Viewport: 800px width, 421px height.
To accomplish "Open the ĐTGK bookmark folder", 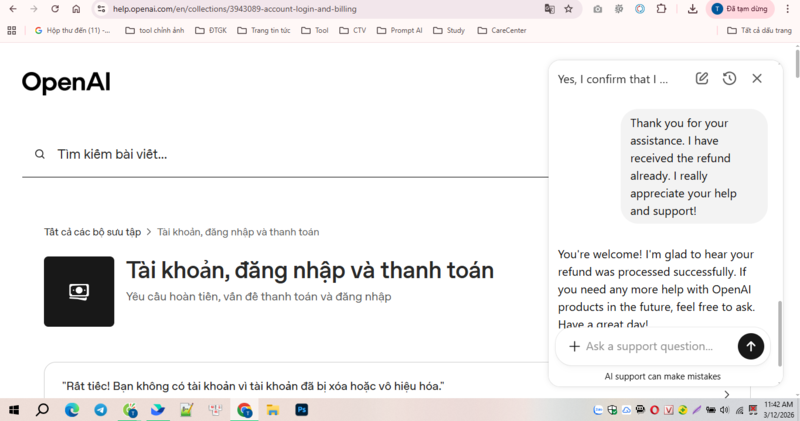I will [x=211, y=31].
